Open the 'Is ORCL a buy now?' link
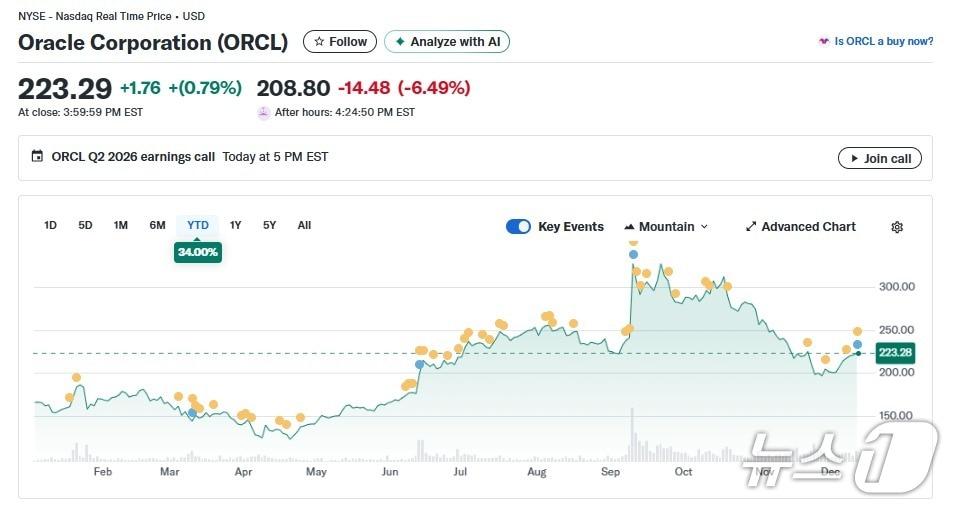953x508 pixels. click(x=884, y=42)
